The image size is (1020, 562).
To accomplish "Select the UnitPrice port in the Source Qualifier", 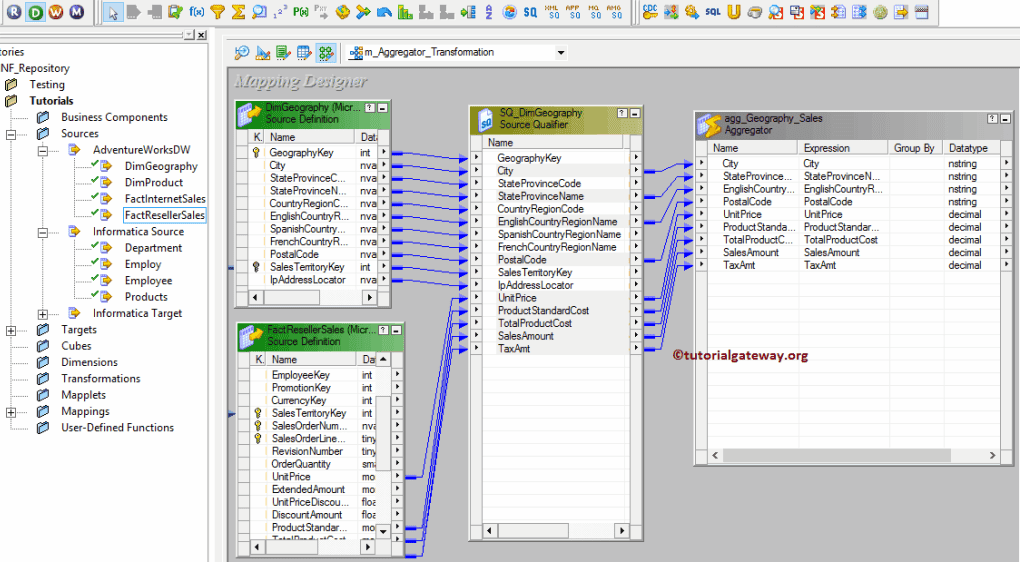I will (517, 298).
